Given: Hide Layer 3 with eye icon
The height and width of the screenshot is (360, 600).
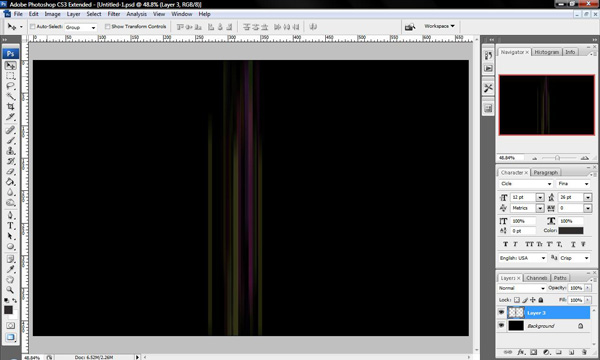Looking at the screenshot, I should click(x=501, y=313).
